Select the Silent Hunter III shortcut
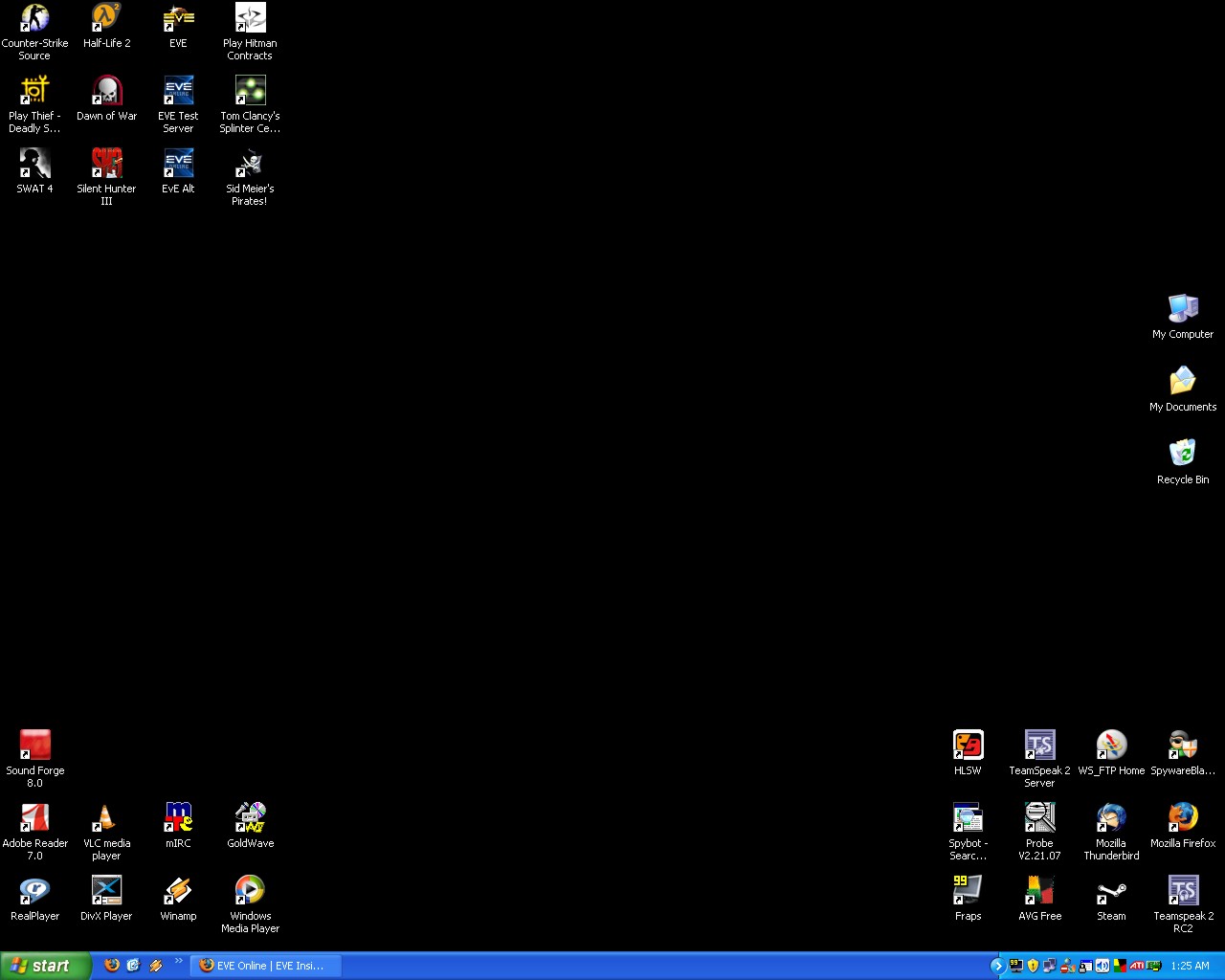The width and height of the screenshot is (1225, 980). pyautogui.click(x=106, y=177)
